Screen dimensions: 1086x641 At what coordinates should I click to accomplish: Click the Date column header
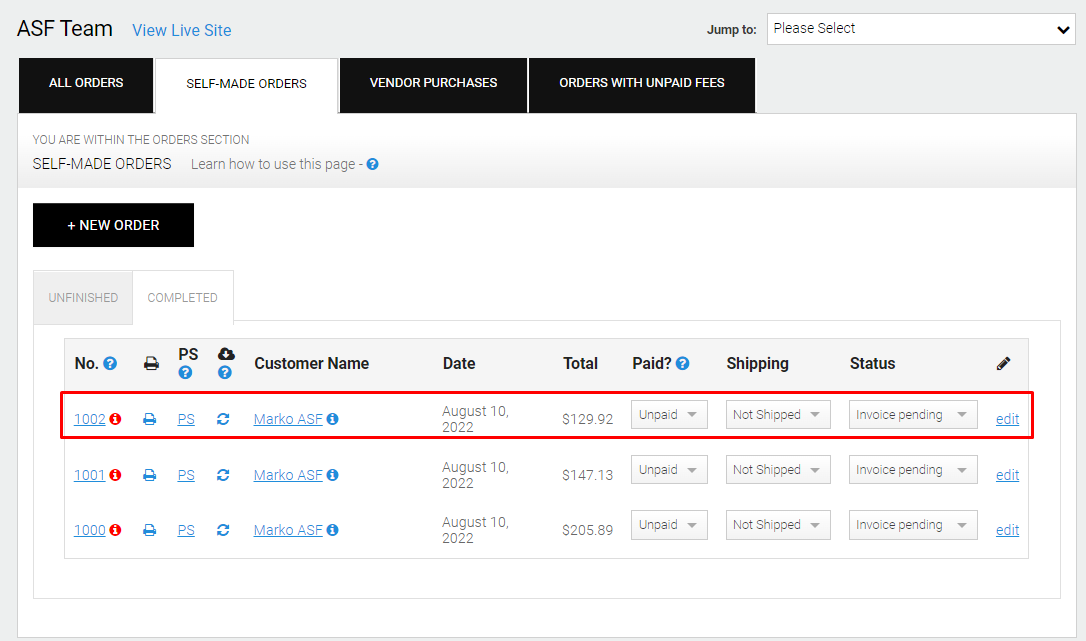[459, 363]
